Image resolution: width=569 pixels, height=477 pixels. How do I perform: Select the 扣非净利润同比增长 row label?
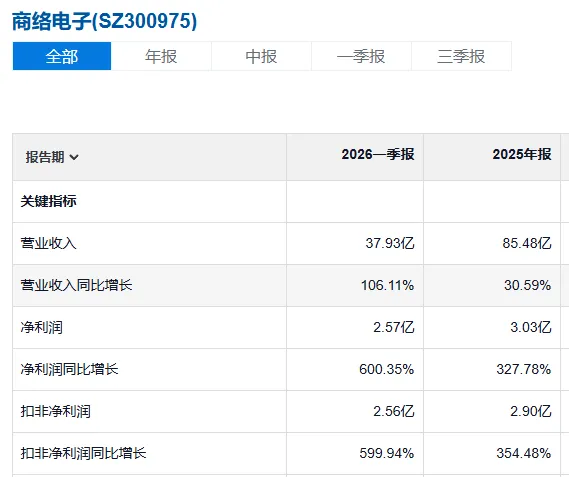[x=83, y=453]
